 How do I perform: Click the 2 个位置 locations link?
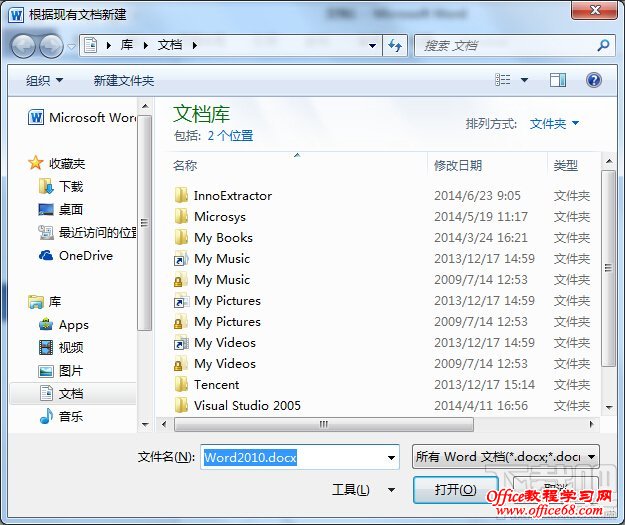click(230, 136)
